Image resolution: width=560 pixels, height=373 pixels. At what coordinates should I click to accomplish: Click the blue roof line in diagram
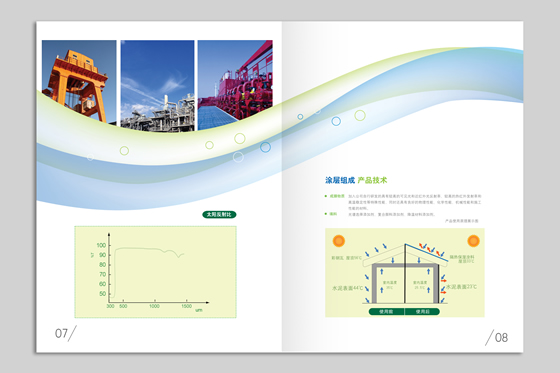[426, 253]
